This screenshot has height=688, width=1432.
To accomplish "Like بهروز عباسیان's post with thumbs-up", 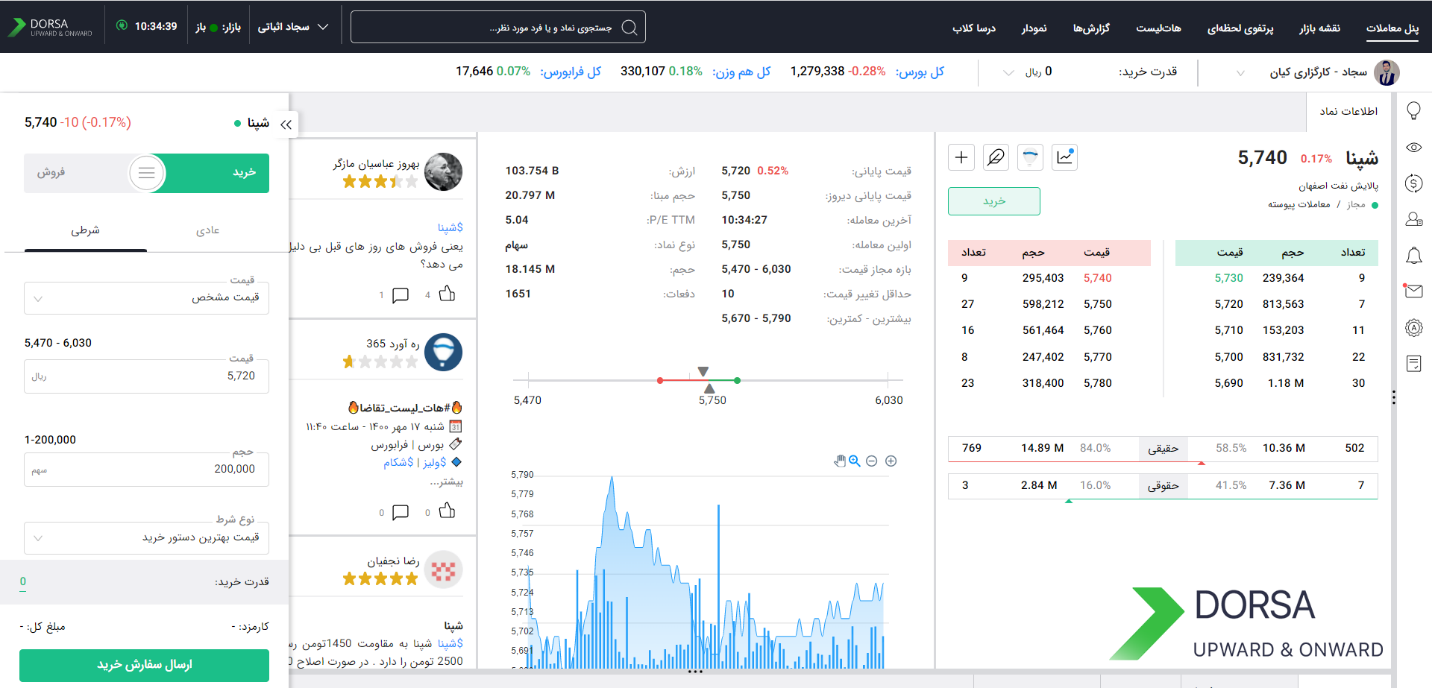I will 446,294.
